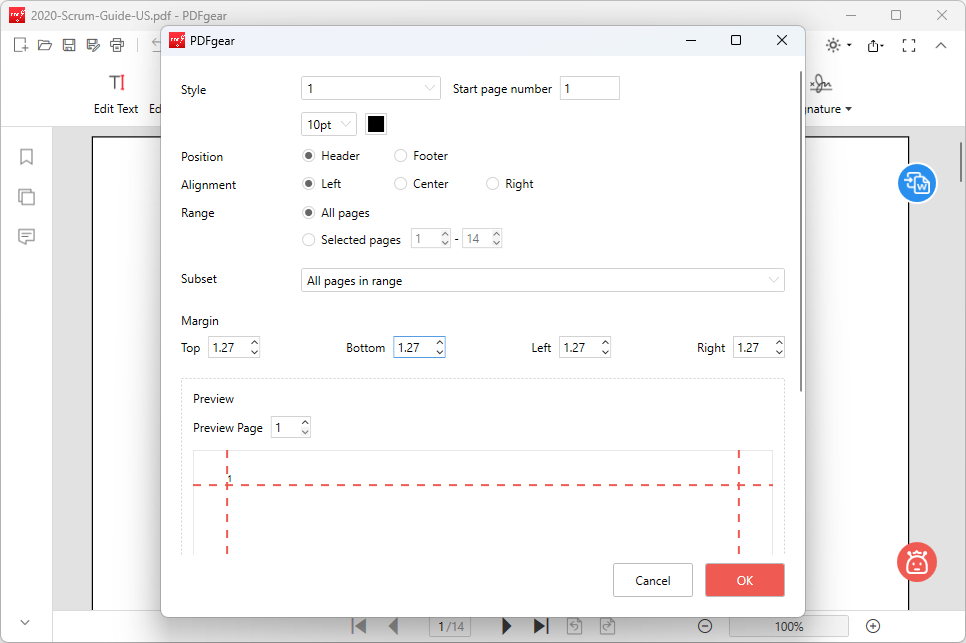Print the document
The height and width of the screenshot is (643, 966).
pyautogui.click(x=116, y=44)
